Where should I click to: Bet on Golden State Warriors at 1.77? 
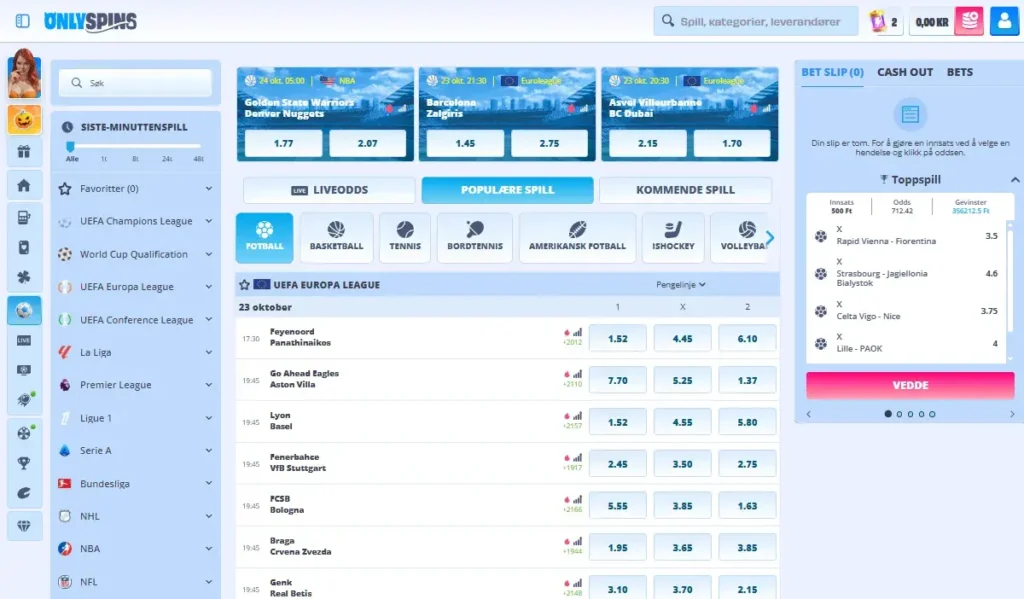(x=283, y=143)
